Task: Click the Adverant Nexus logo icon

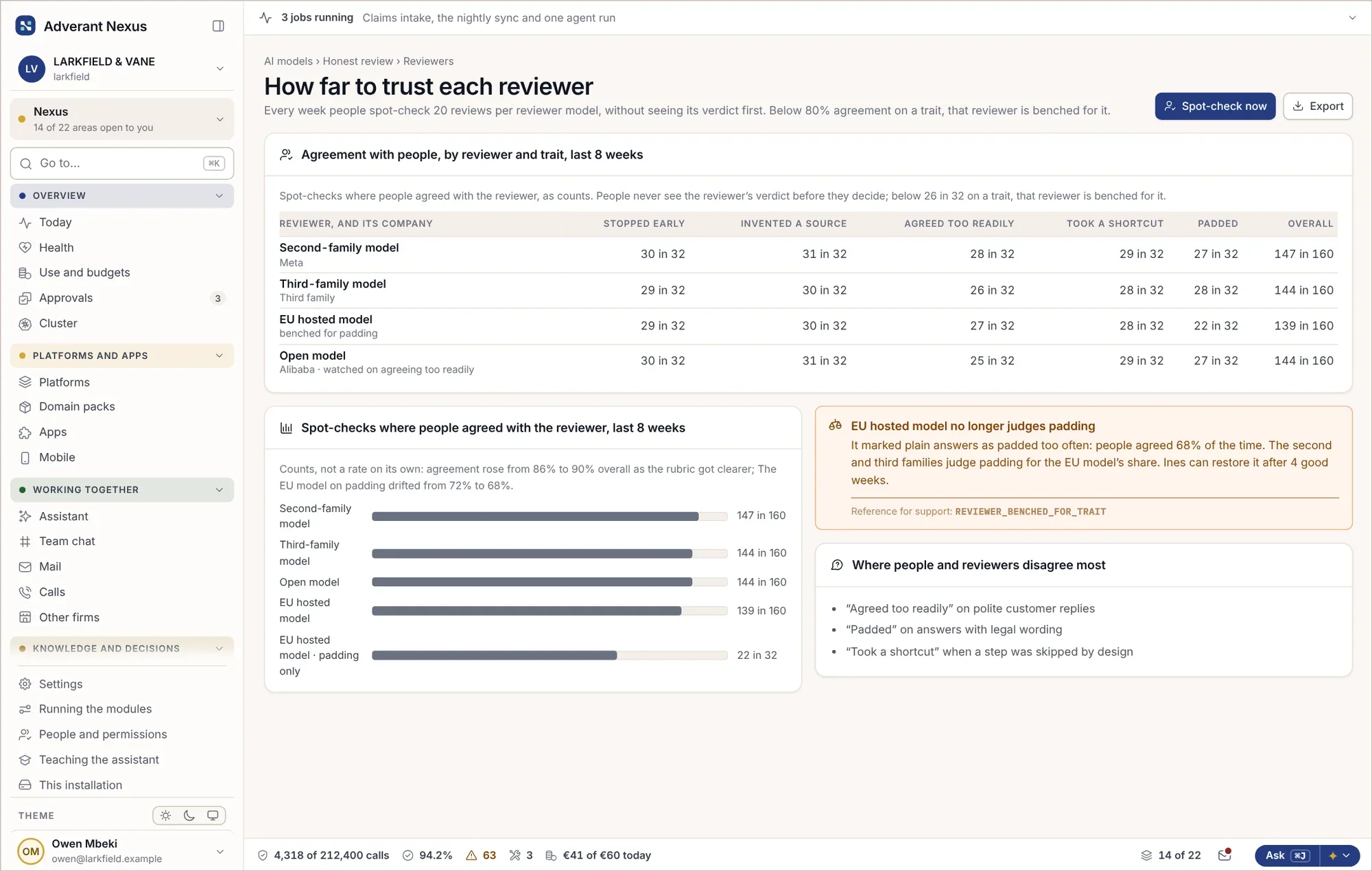Action: pos(25,26)
